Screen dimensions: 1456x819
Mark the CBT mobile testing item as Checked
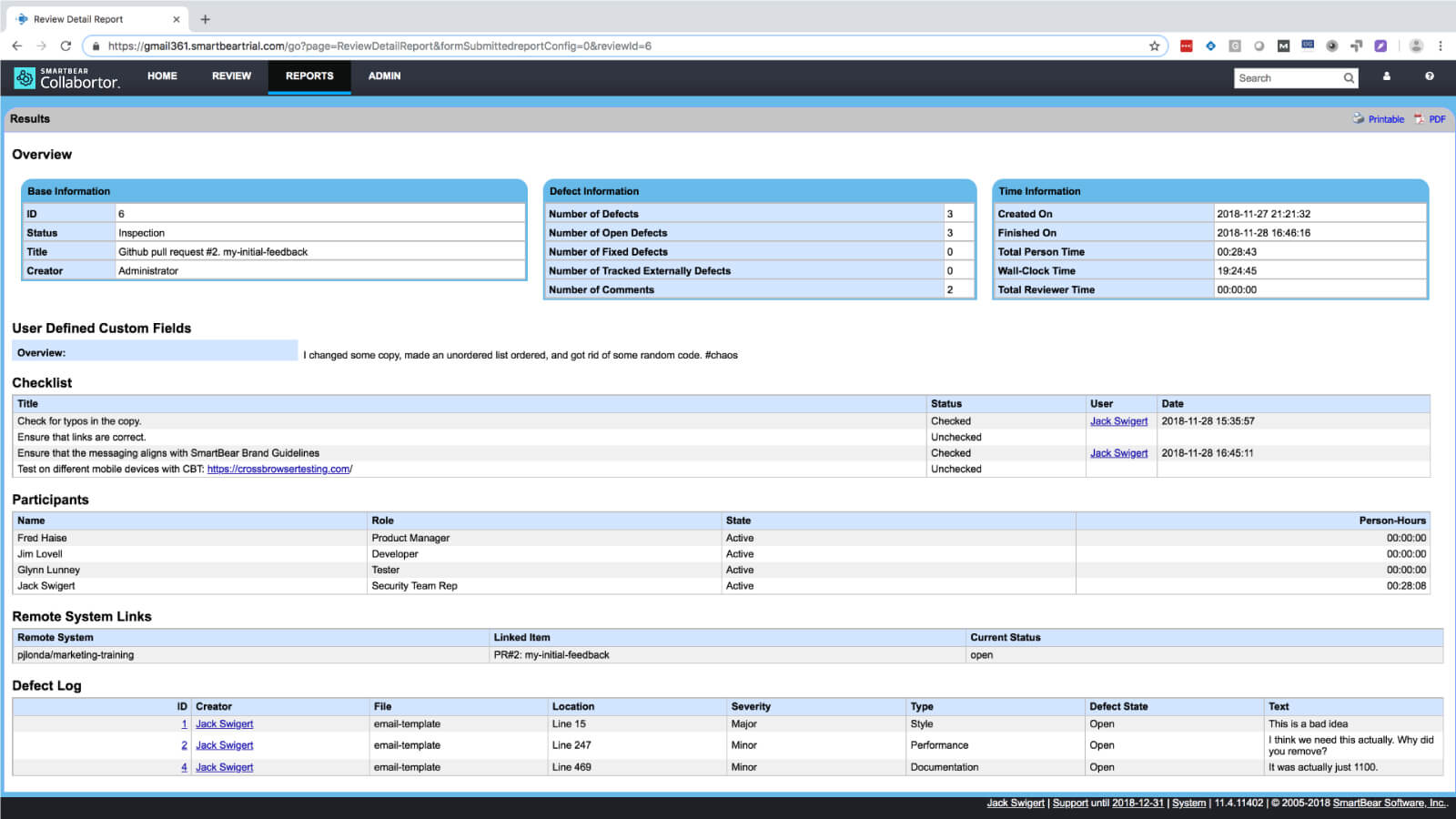point(955,469)
